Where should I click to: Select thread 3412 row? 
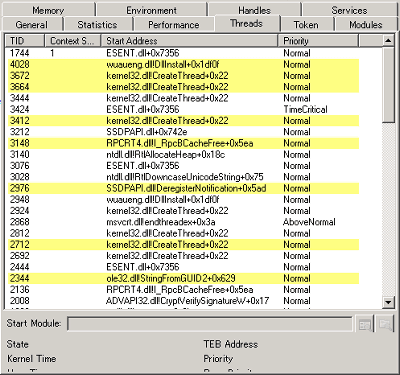coord(183,121)
